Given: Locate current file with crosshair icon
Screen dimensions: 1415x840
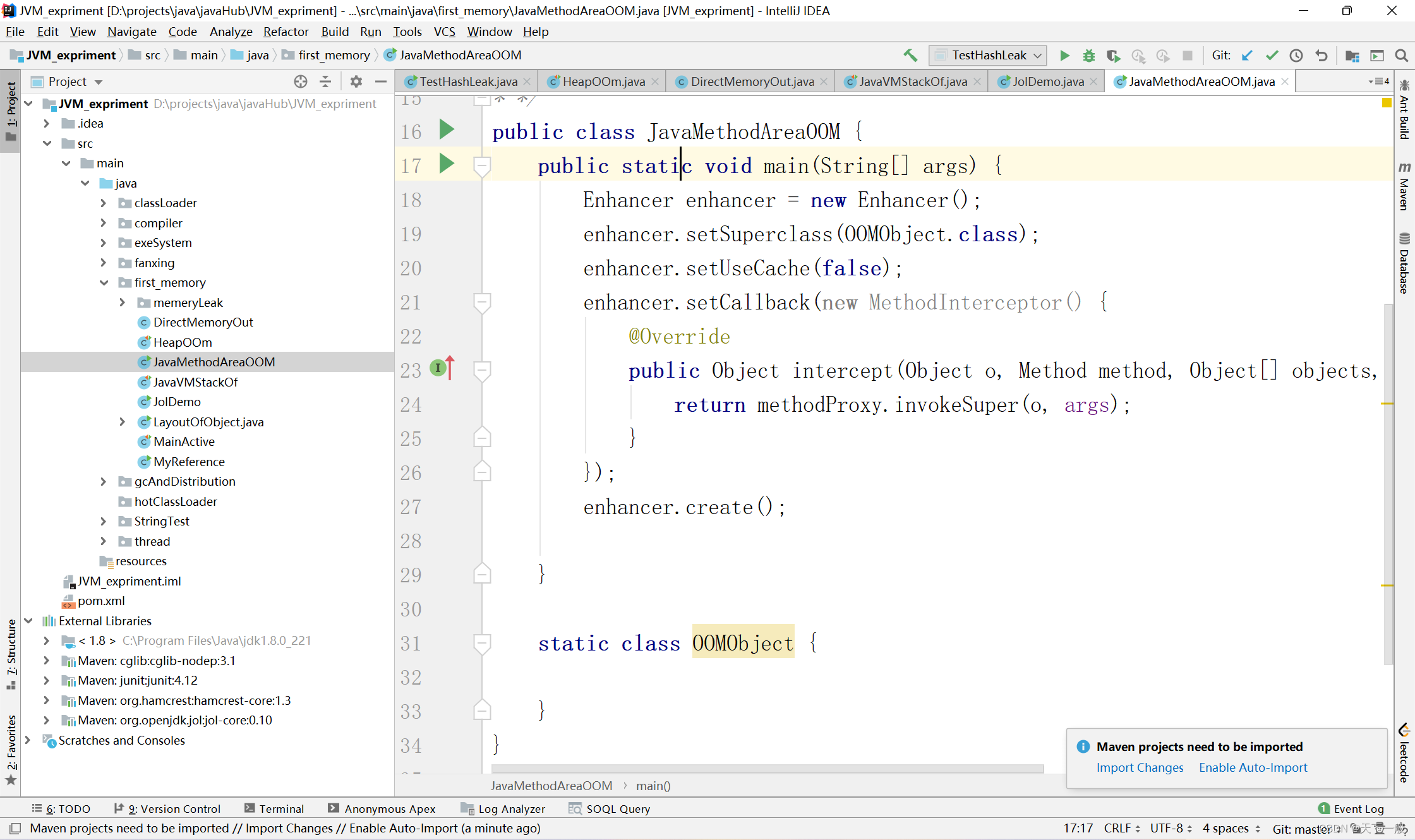Looking at the screenshot, I should coord(301,81).
